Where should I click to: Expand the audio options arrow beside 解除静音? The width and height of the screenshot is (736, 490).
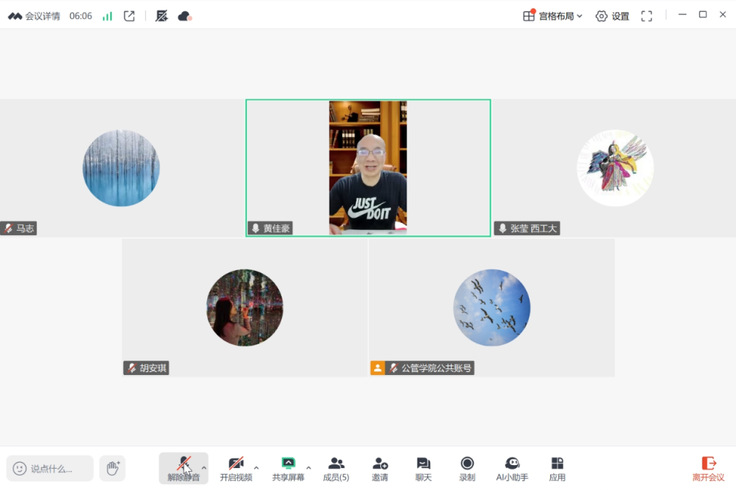click(x=204, y=467)
